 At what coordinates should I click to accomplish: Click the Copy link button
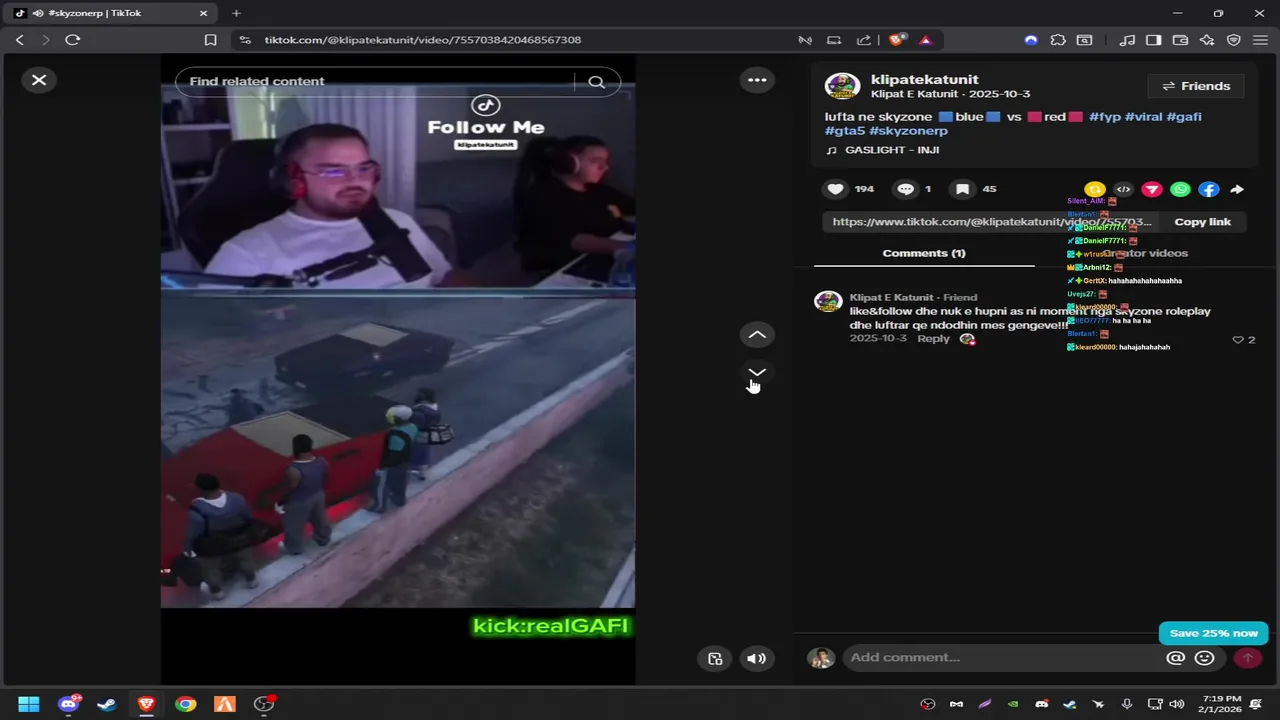(x=1202, y=222)
